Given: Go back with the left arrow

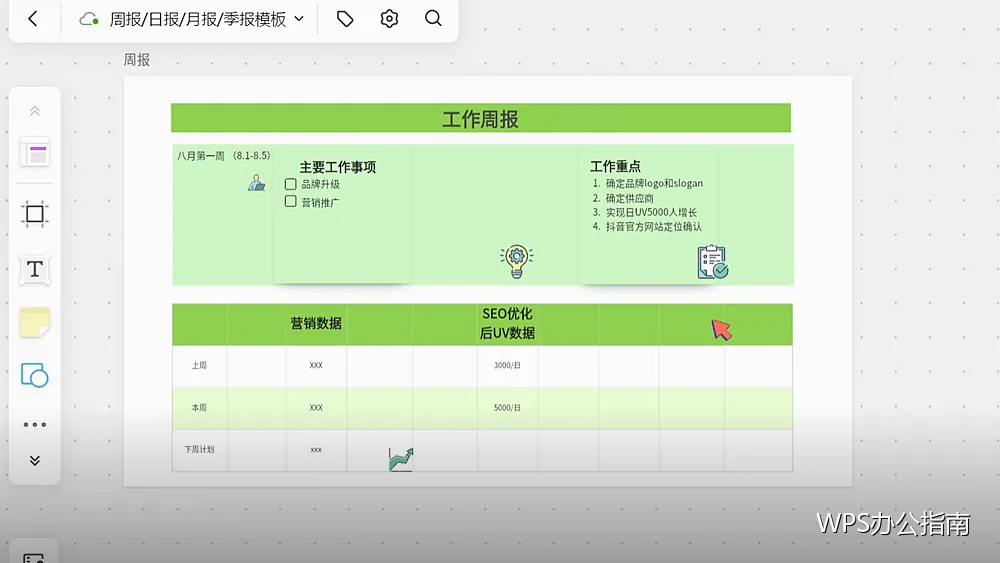Looking at the screenshot, I should coord(33,19).
